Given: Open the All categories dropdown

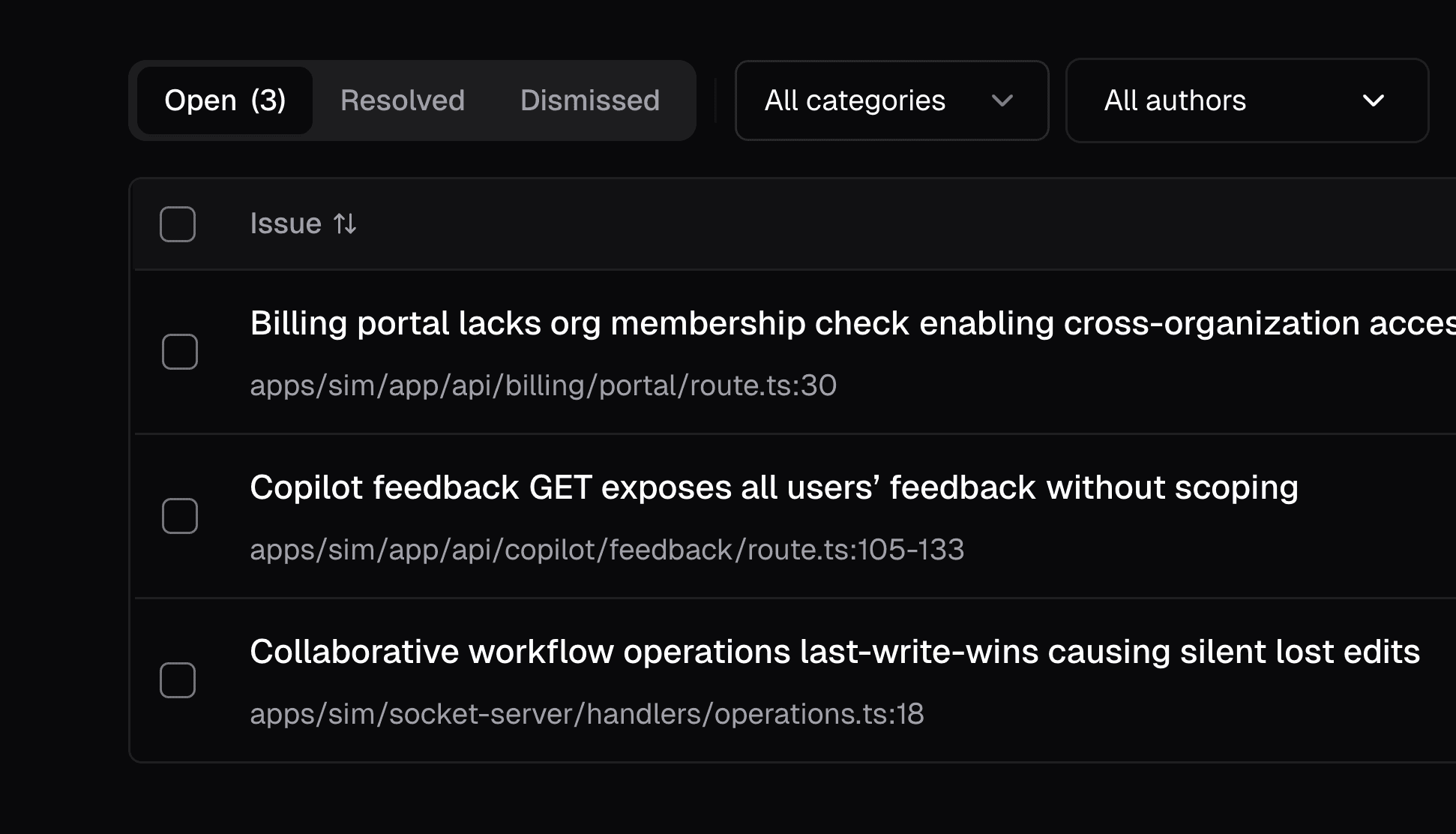Looking at the screenshot, I should pos(891,100).
